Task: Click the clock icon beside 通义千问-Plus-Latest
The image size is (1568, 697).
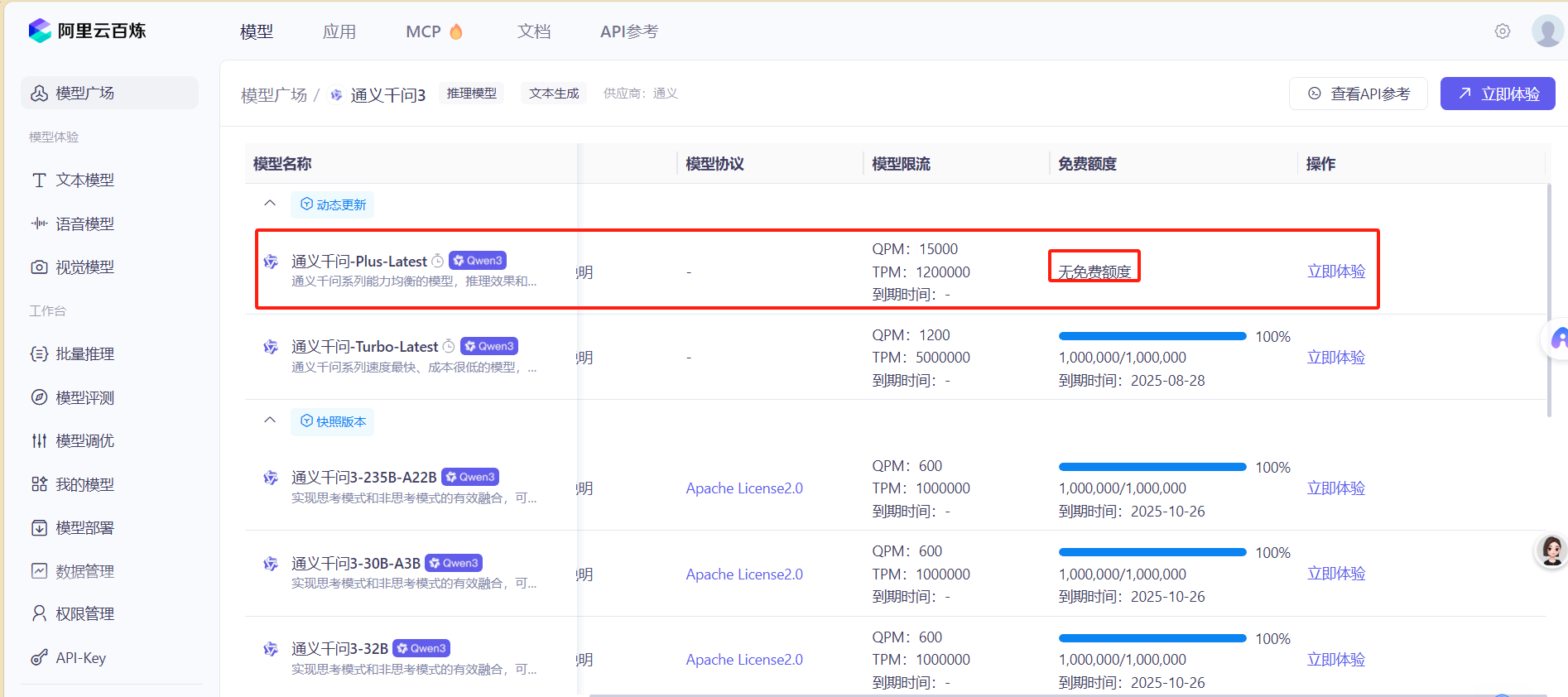Action: point(437,261)
